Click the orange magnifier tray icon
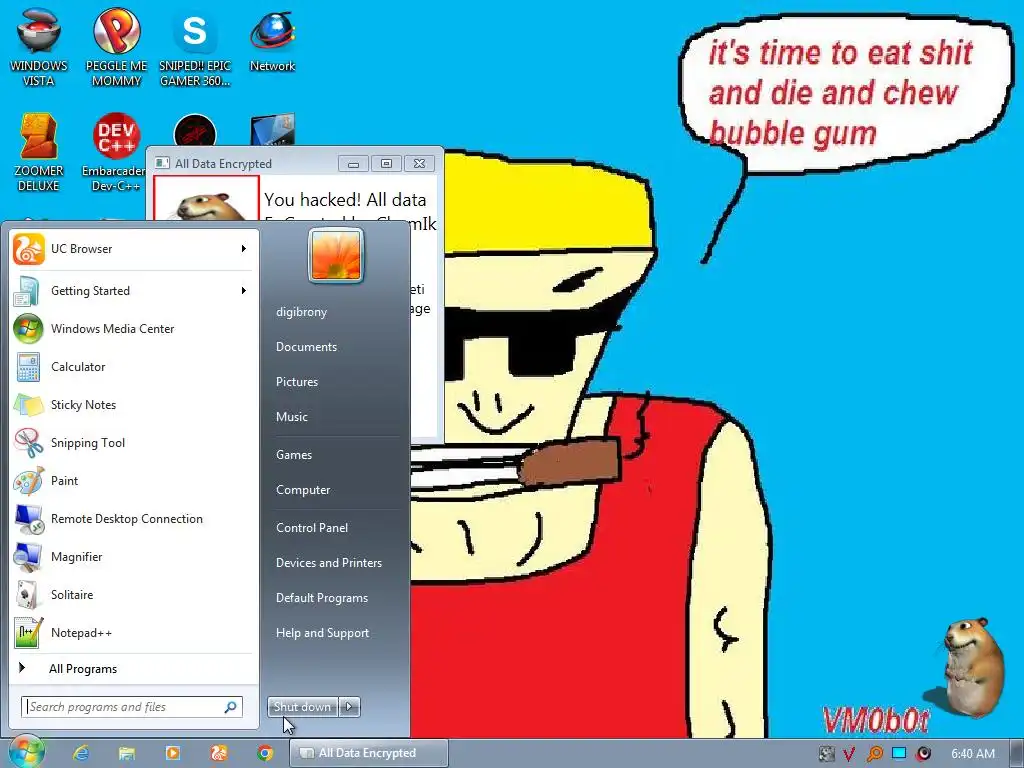This screenshot has width=1024, height=768. click(874, 754)
